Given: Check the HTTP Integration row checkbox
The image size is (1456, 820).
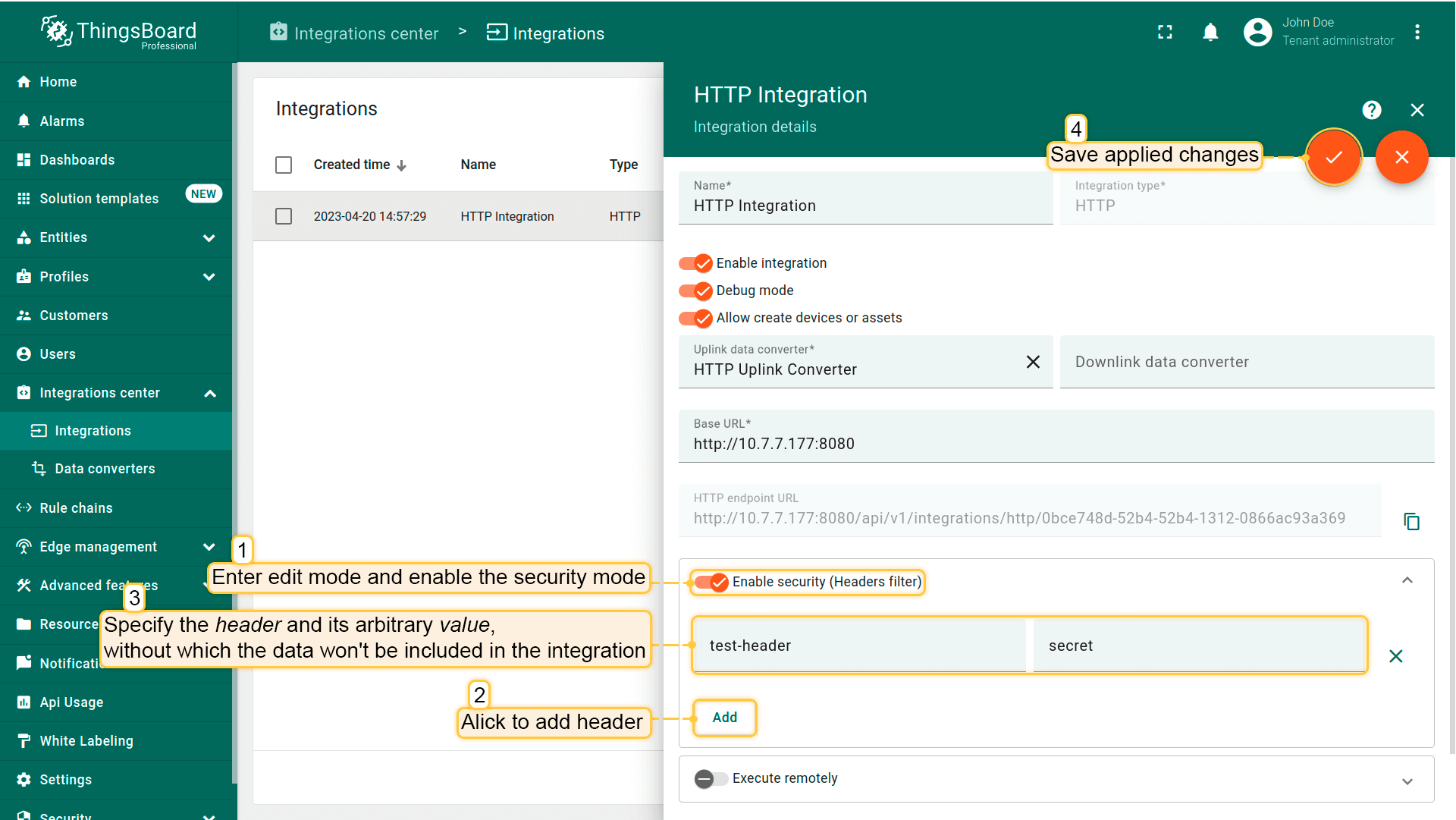Looking at the screenshot, I should pyautogui.click(x=284, y=216).
